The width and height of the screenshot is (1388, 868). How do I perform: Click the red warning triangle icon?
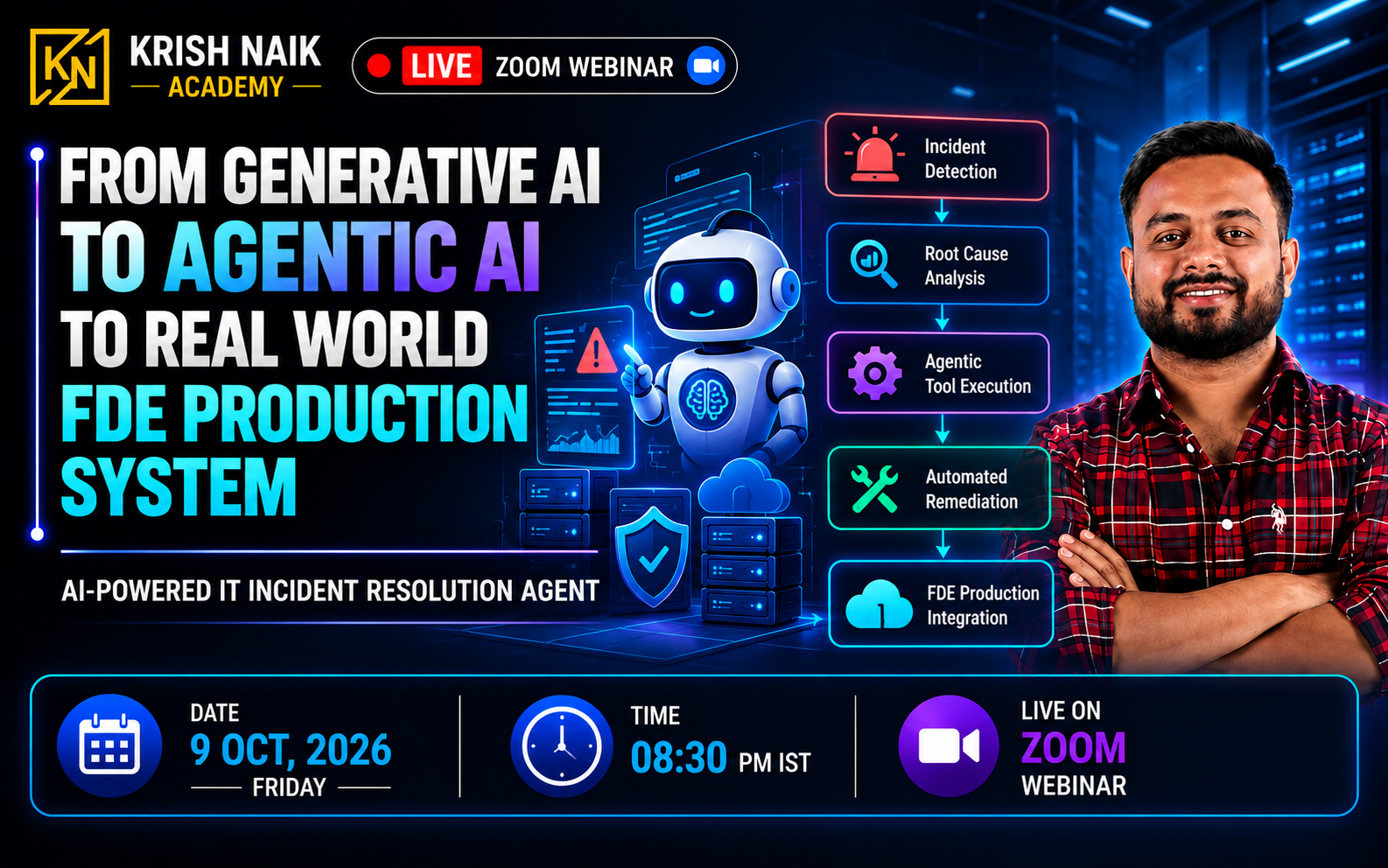597,352
